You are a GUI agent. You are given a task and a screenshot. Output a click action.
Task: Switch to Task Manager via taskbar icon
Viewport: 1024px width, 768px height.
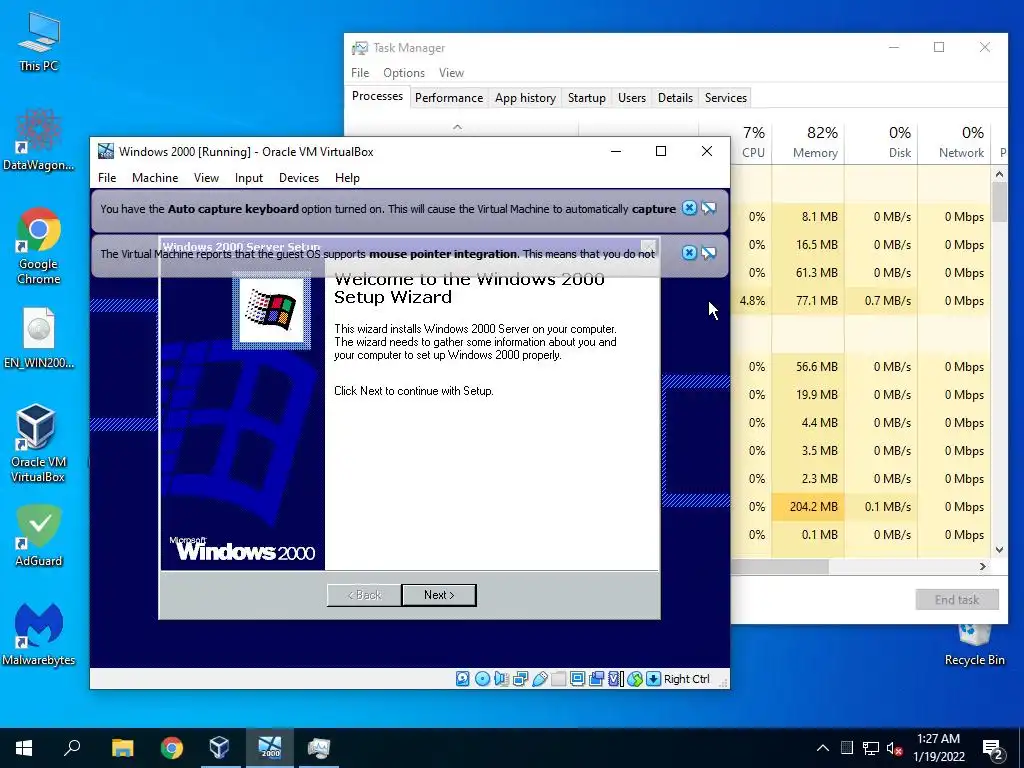point(319,748)
